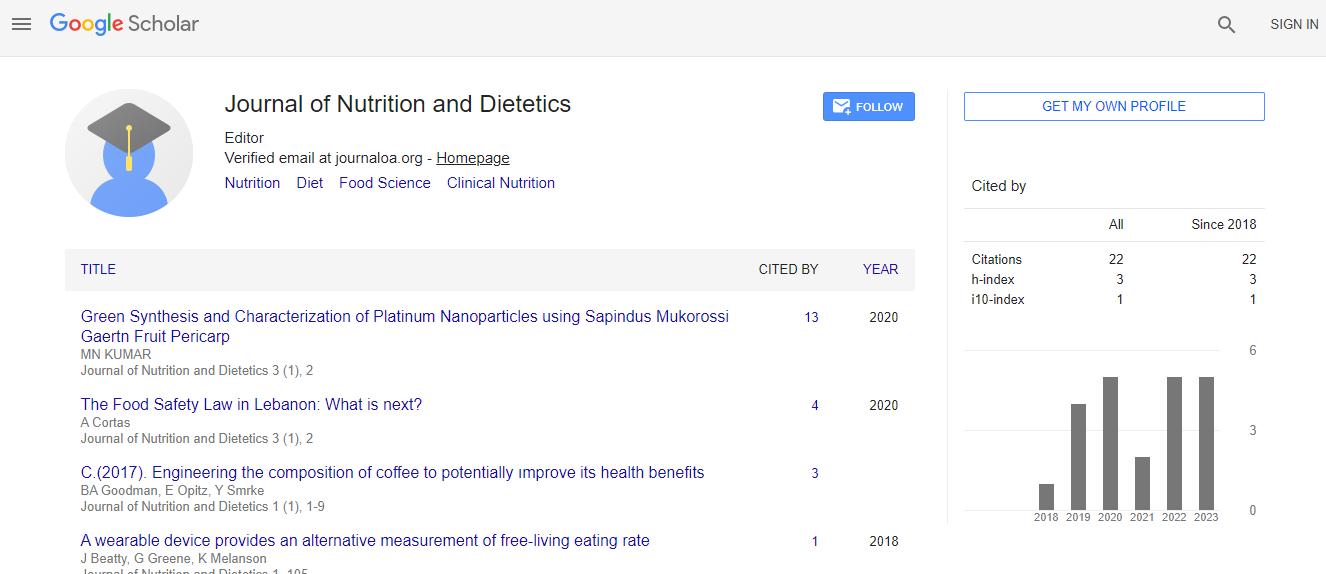Select the Diet topic tag
Image resolution: width=1326 pixels, height=574 pixels.
coord(309,183)
